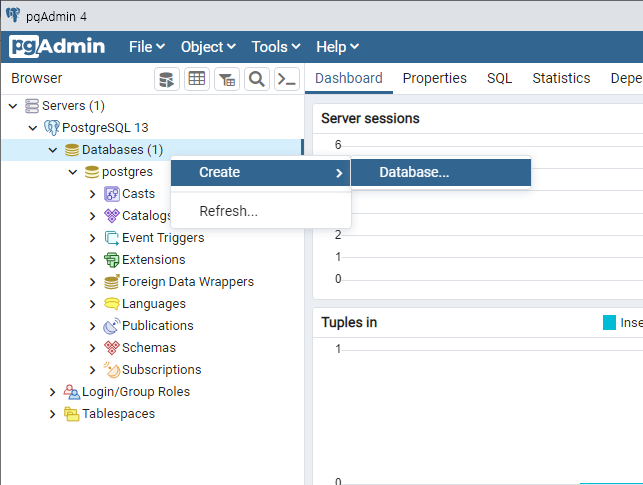
Task: Switch to the Dashboard tab
Action: click(x=349, y=78)
